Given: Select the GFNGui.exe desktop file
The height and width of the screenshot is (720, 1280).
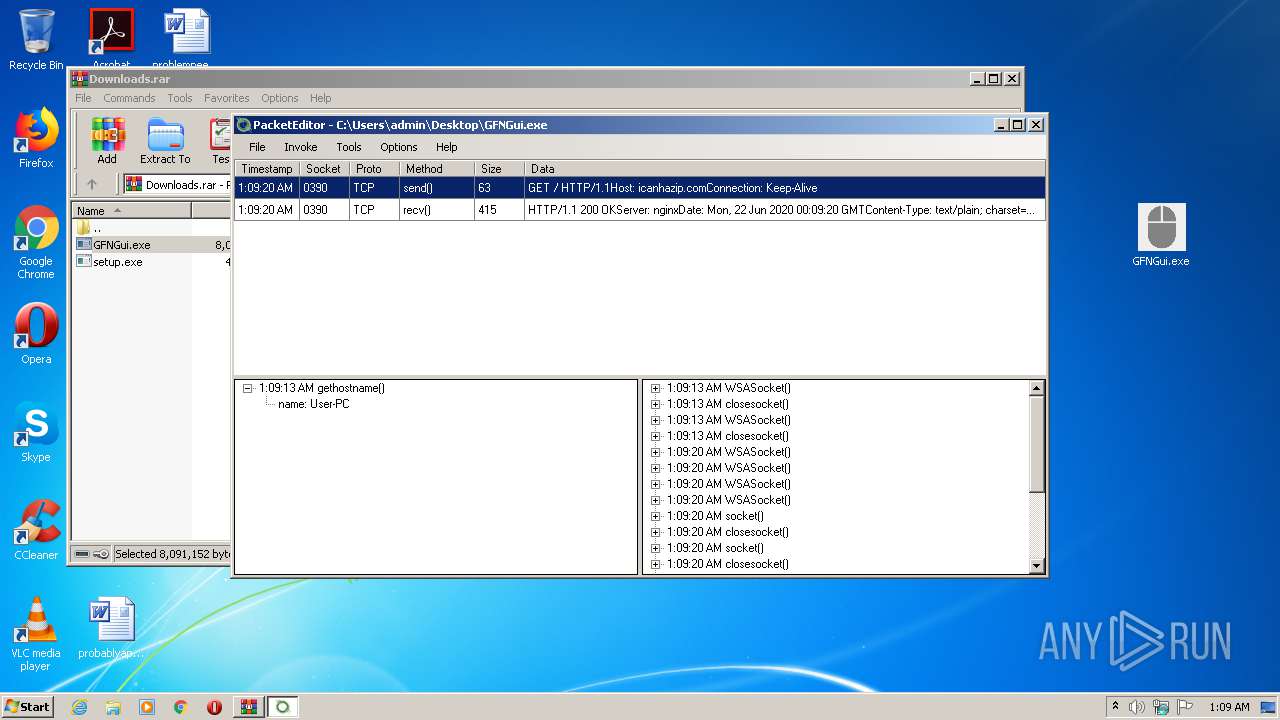Looking at the screenshot, I should [1161, 235].
